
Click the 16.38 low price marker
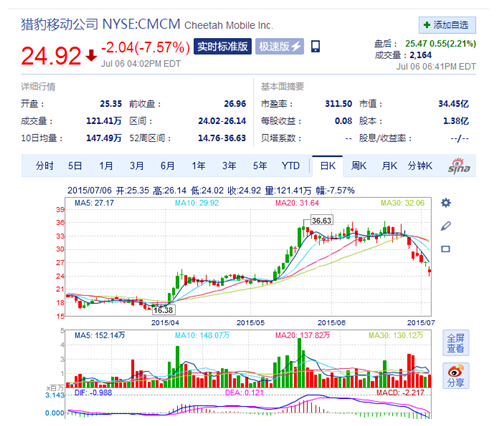coord(163,310)
